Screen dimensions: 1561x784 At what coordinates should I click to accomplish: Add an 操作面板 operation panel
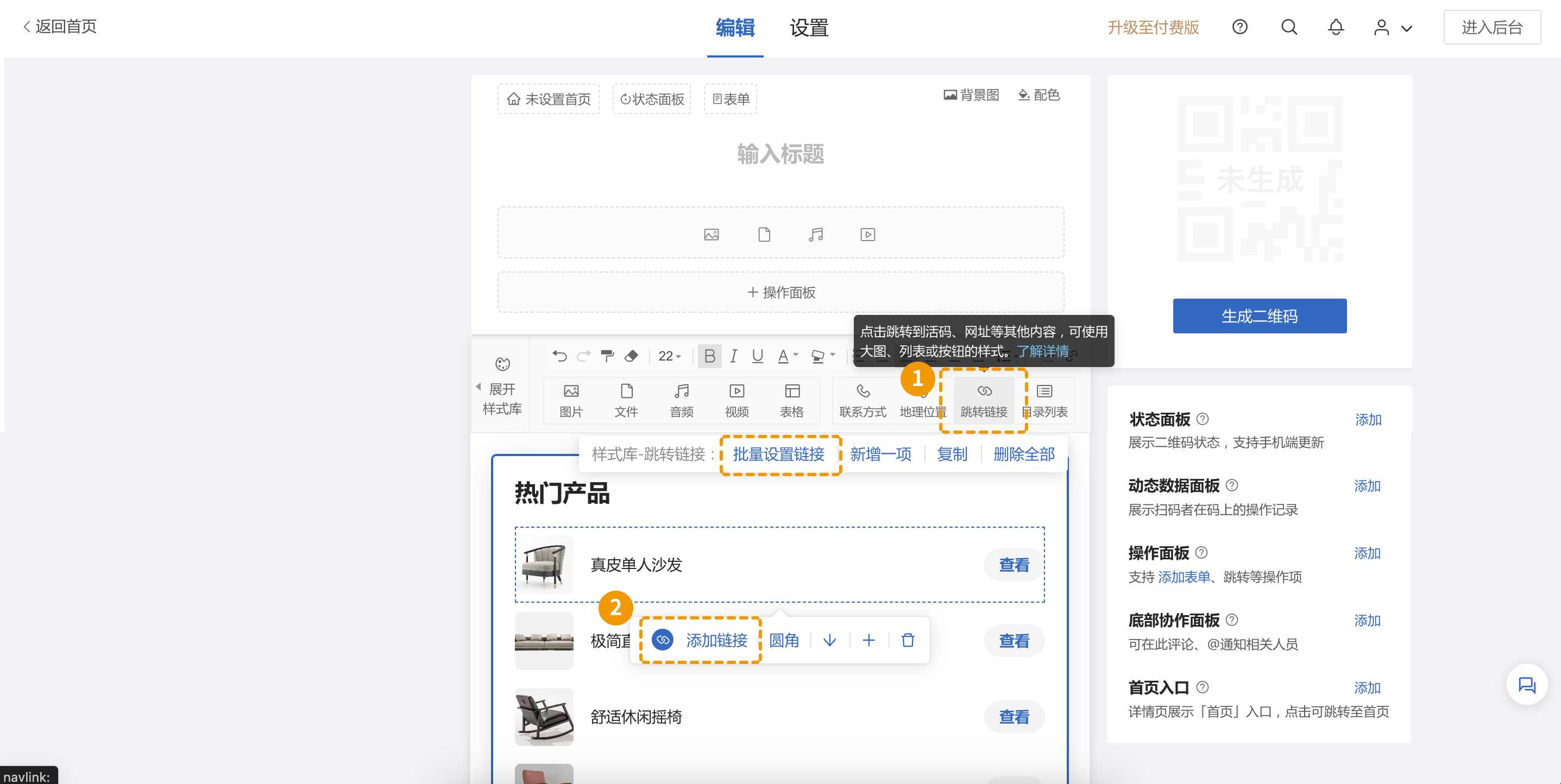(780, 292)
